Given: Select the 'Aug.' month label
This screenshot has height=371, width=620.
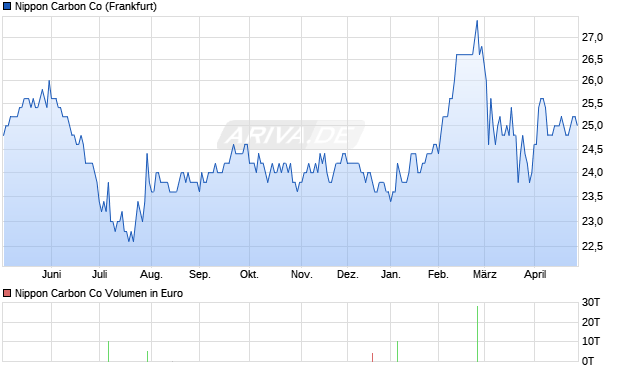Looking at the screenshot, I should click(x=151, y=274).
